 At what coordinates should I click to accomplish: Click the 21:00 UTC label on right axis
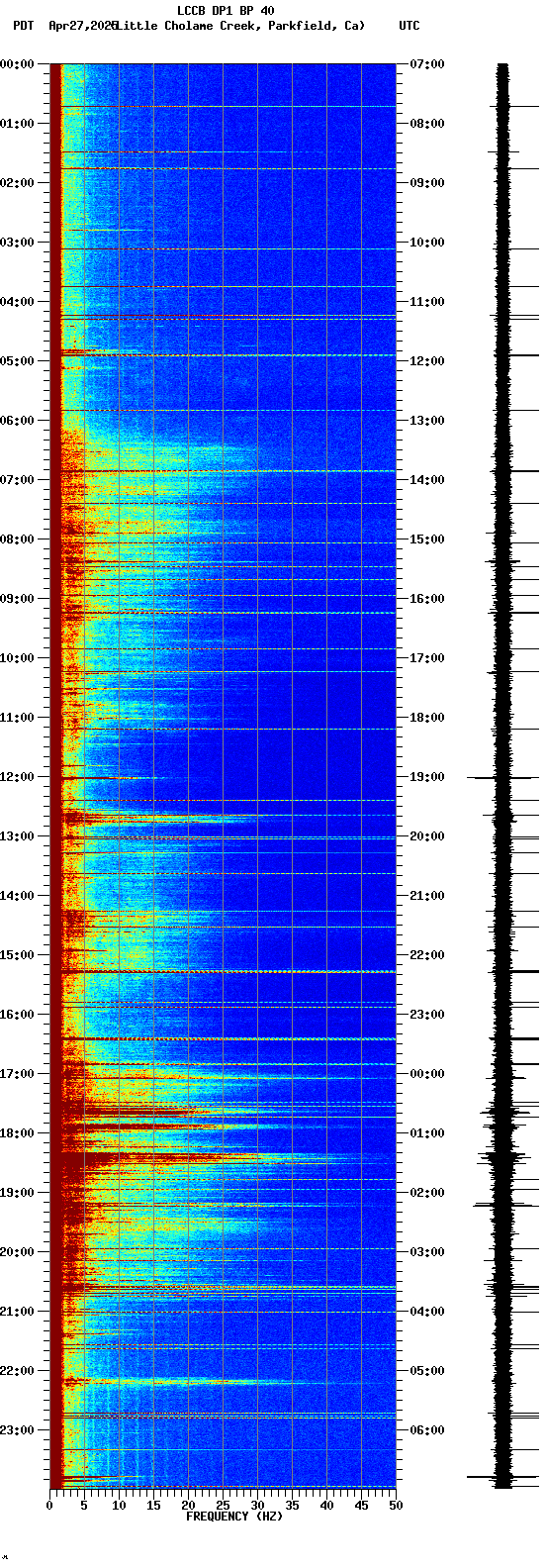427,896
